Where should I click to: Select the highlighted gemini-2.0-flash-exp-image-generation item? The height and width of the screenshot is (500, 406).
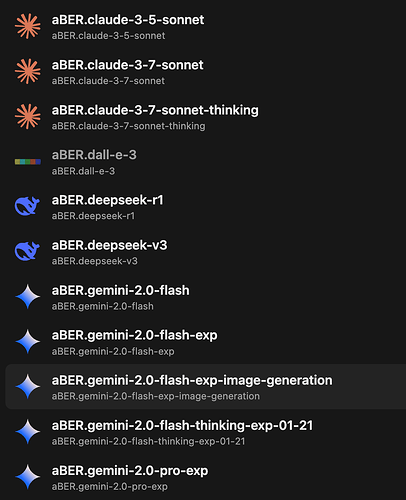click(x=206, y=387)
